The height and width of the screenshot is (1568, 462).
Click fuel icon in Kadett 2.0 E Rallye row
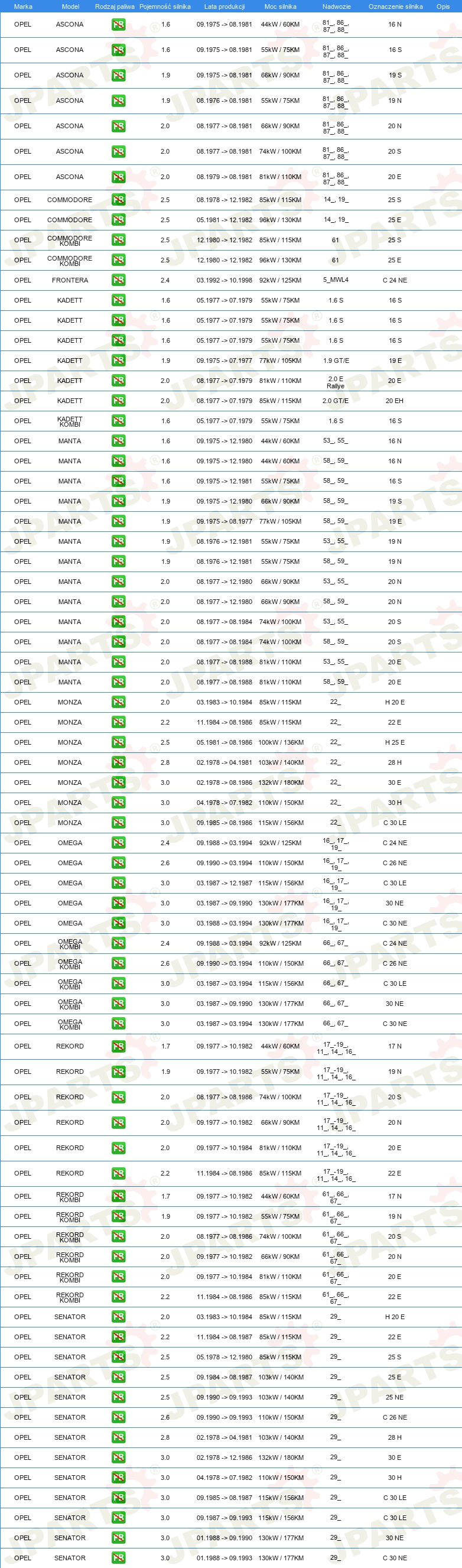118,381
